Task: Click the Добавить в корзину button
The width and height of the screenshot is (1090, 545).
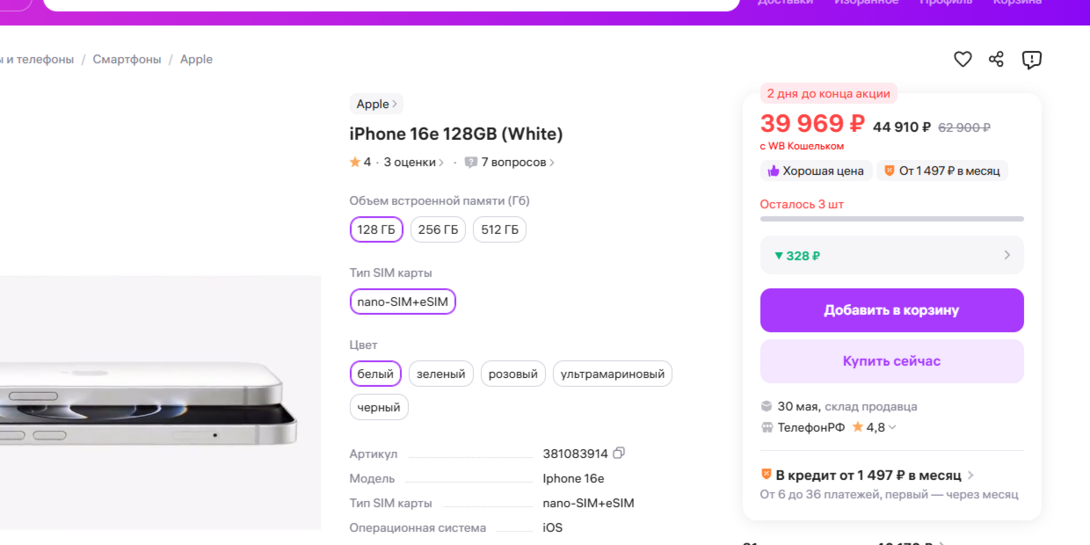Action: [891, 310]
